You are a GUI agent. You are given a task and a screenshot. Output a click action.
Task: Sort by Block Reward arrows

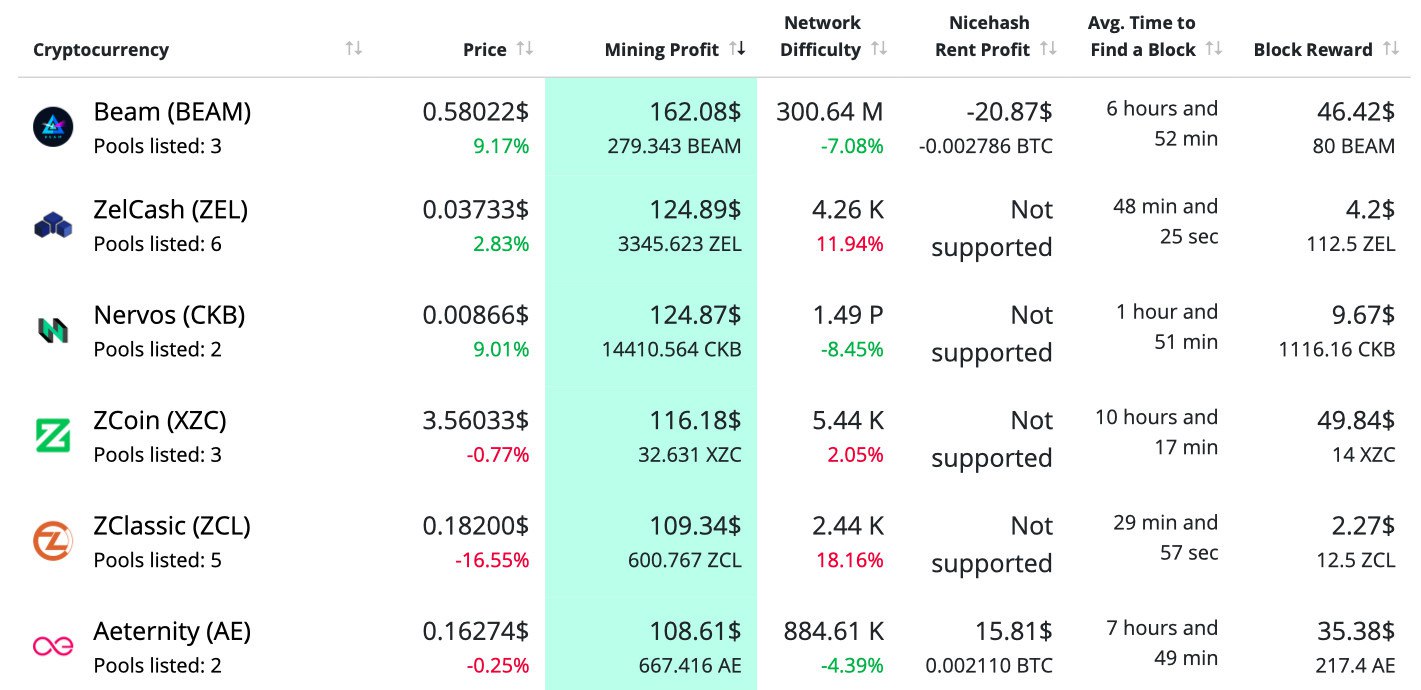click(1390, 49)
